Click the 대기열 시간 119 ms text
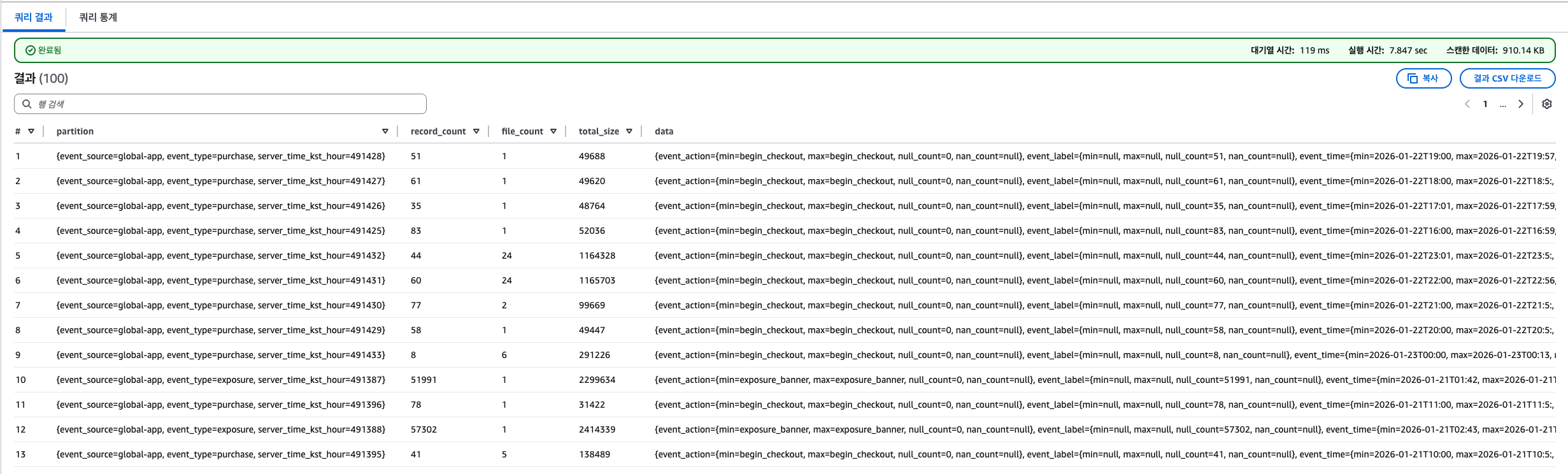 1290,50
